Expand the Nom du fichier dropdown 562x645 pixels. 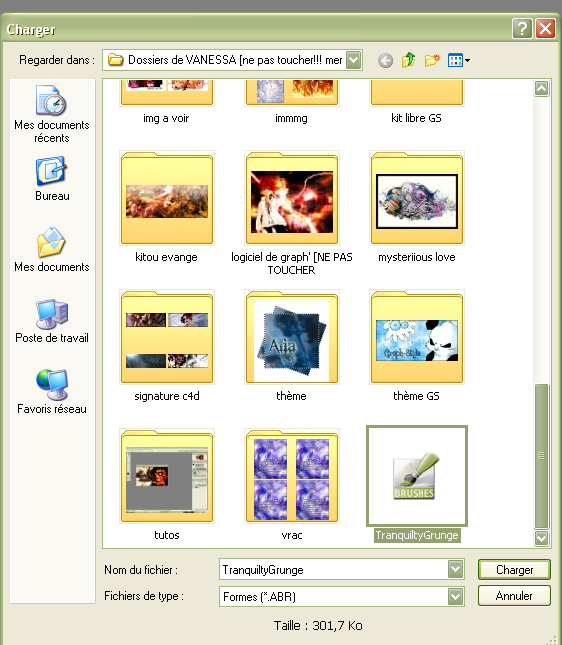tap(455, 570)
